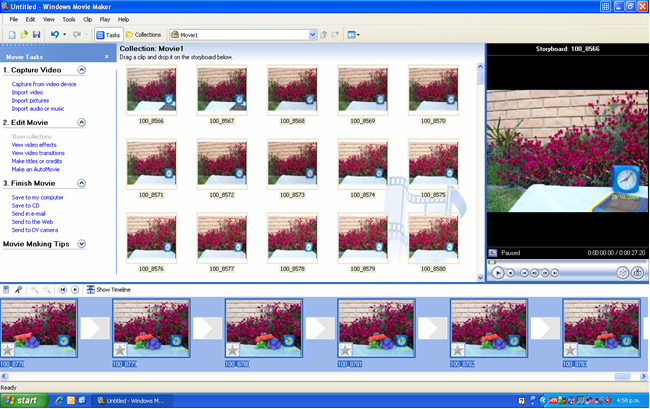Select clip thumbnail 100_8568

(x=292, y=90)
